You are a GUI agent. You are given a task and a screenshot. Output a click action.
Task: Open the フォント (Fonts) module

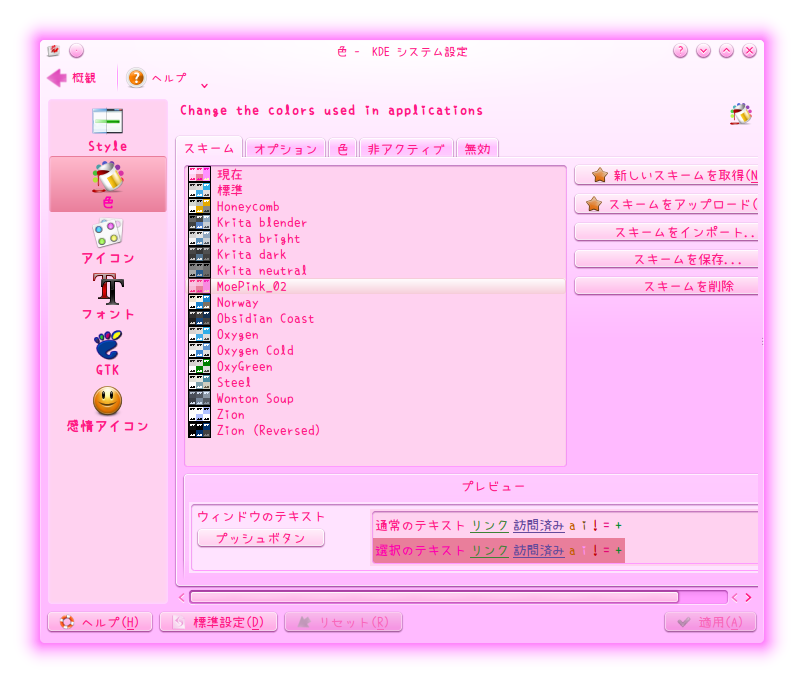click(108, 296)
